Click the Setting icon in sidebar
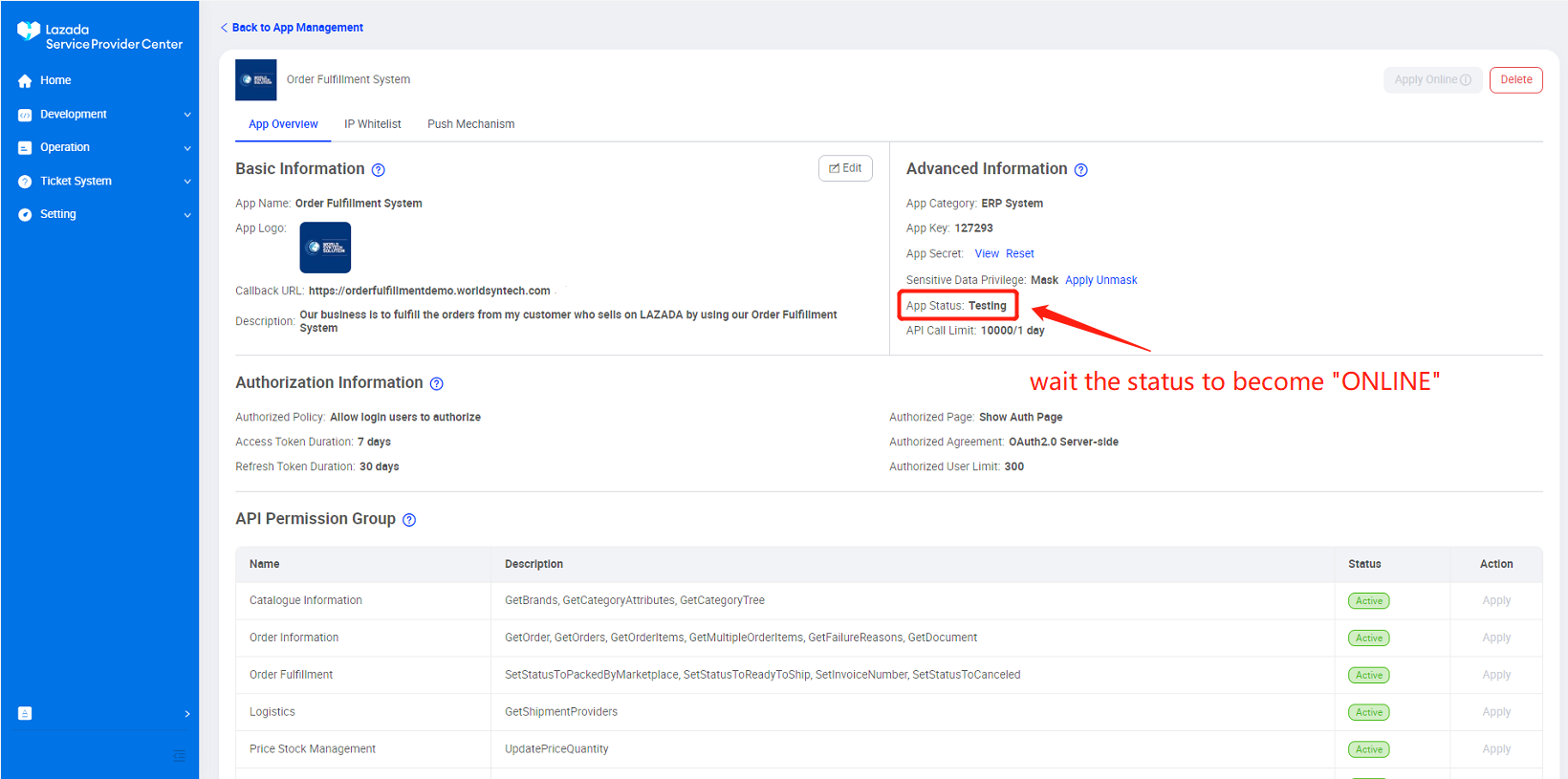 click(x=25, y=215)
